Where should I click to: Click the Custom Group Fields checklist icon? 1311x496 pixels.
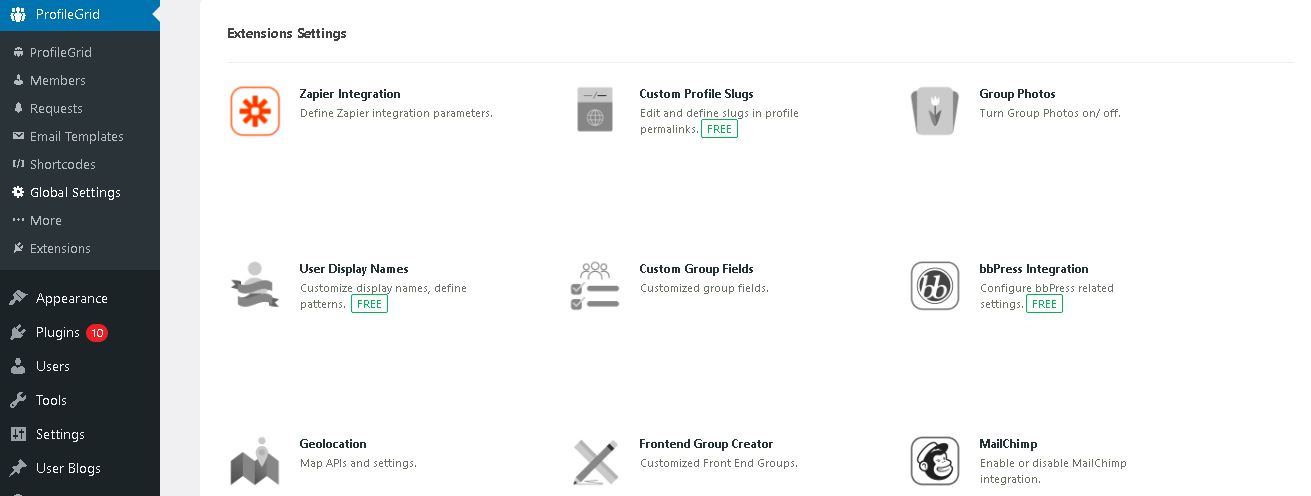(x=595, y=285)
